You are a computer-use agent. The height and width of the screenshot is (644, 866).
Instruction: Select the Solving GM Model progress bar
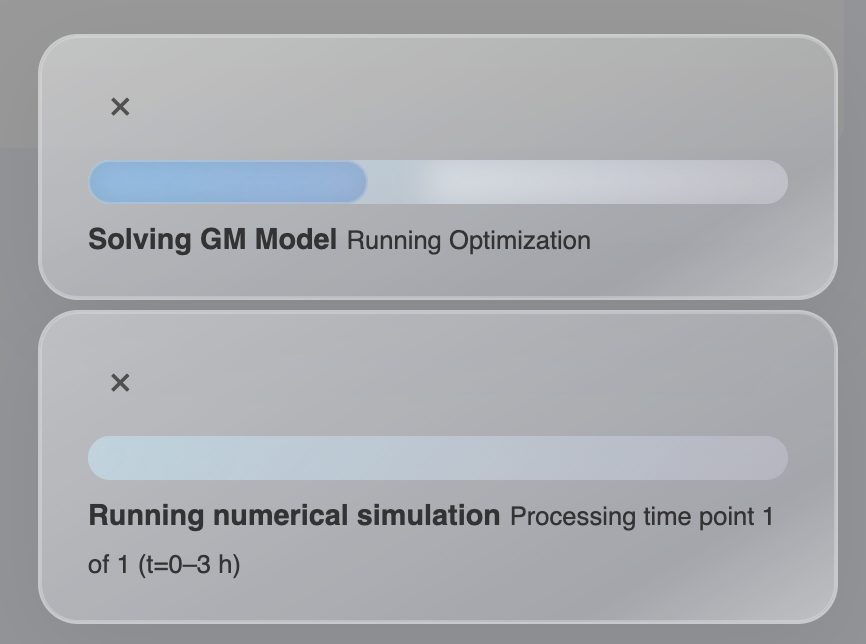[x=437, y=181]
